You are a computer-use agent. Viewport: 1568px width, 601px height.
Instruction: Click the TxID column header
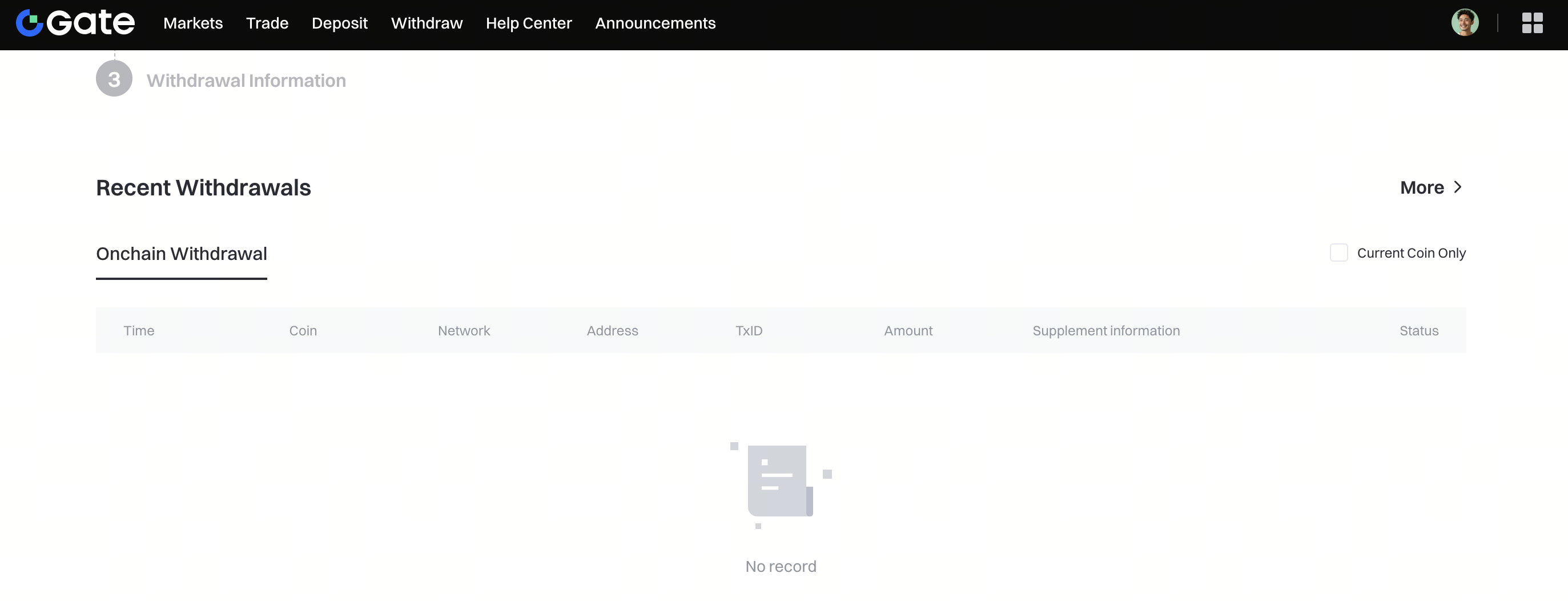(x=748, y=331)
